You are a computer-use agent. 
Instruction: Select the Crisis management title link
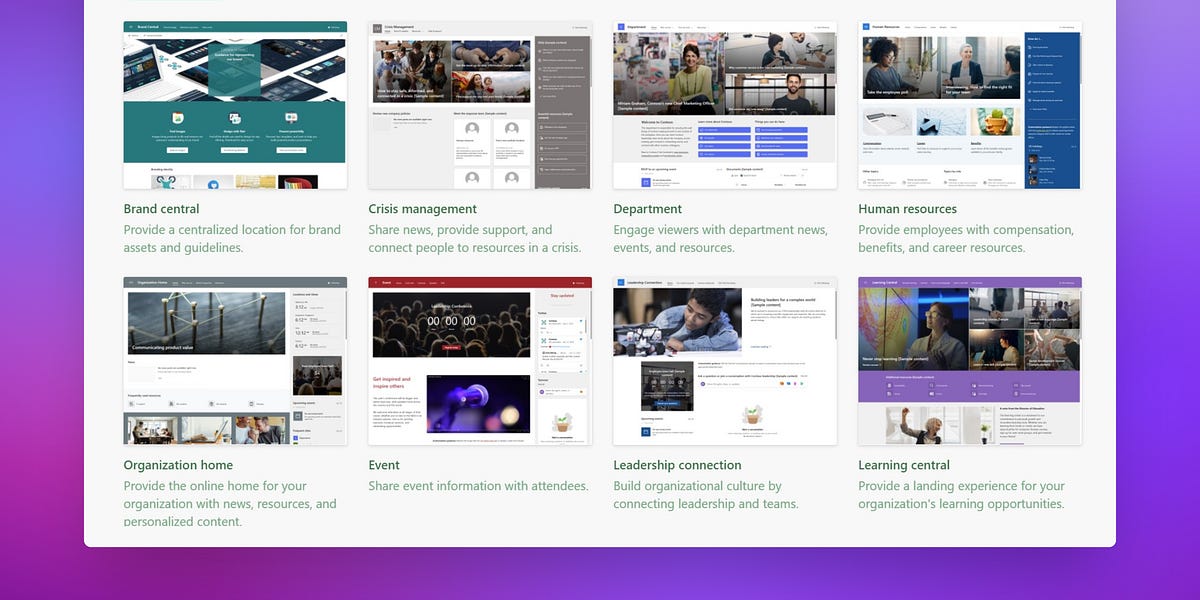pyautogui.click(x=422, y=209)
